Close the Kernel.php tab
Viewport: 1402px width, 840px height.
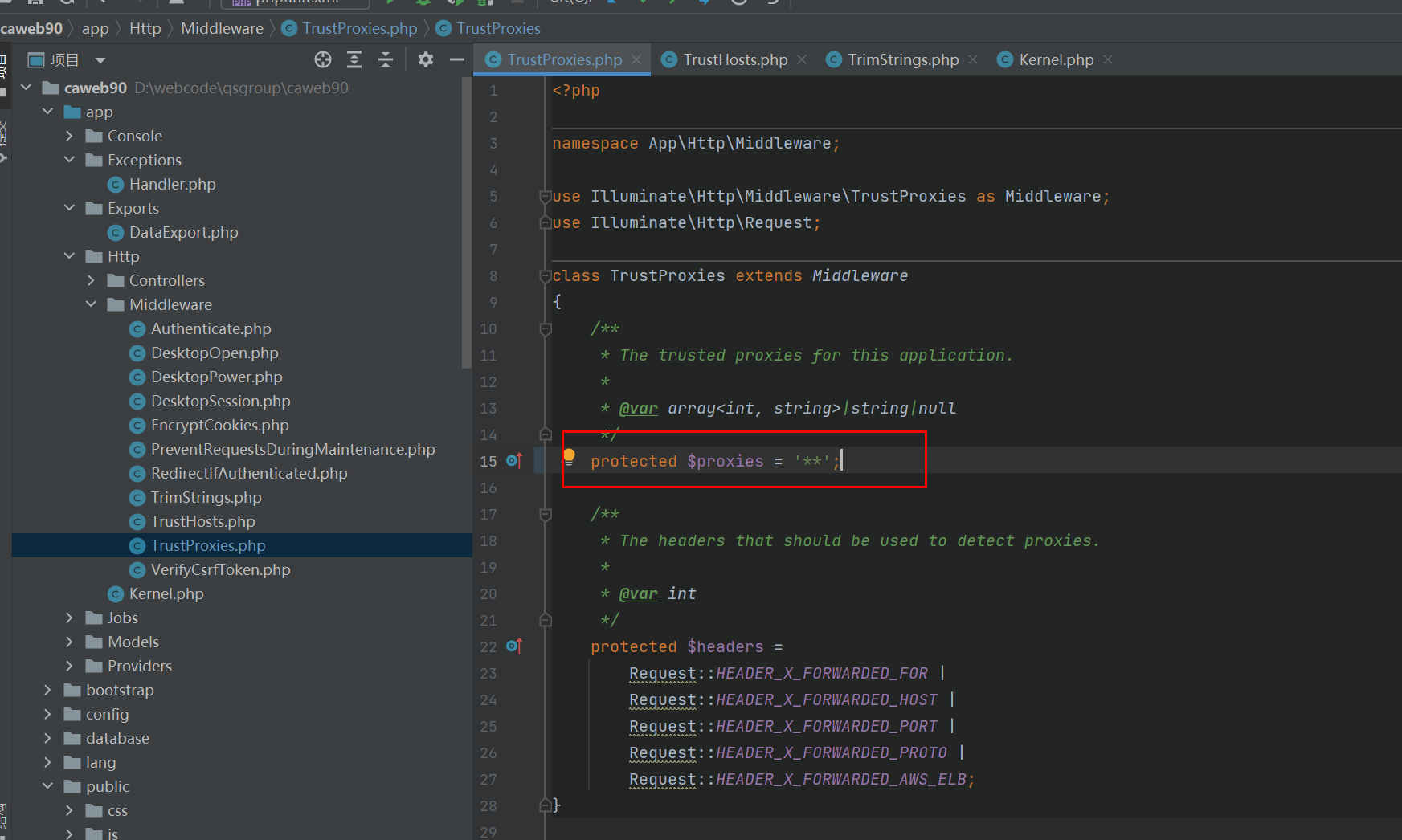click(1108, 59)
